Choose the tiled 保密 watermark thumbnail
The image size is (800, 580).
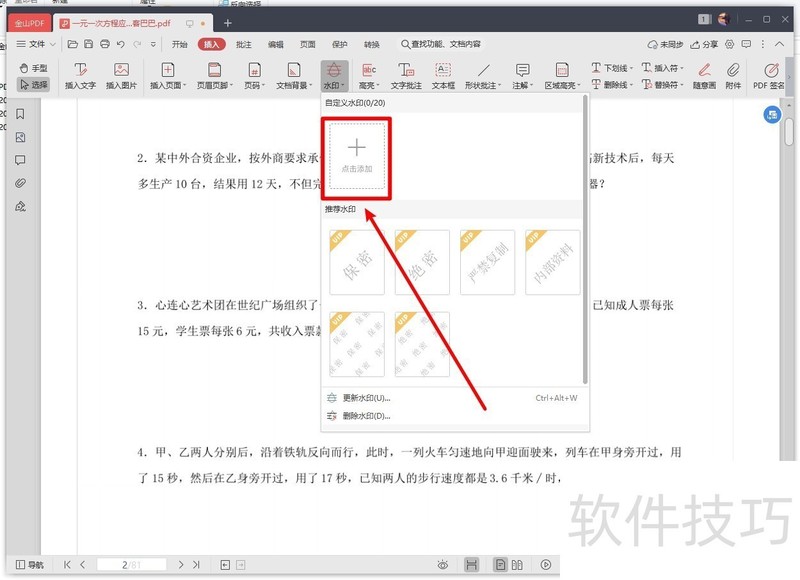coord(357,344)
